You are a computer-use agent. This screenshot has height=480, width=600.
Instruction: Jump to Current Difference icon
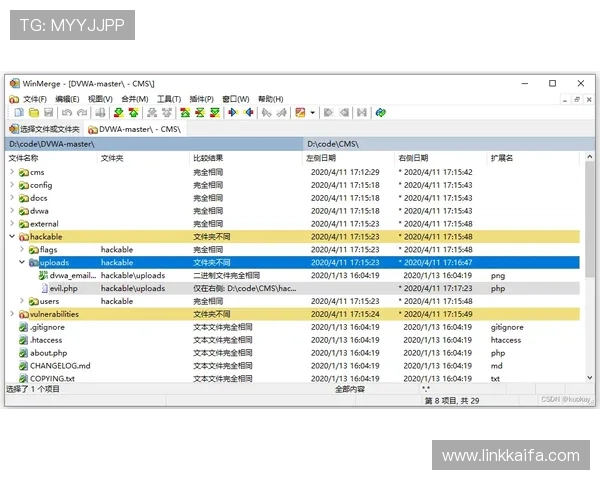(200, 113)
